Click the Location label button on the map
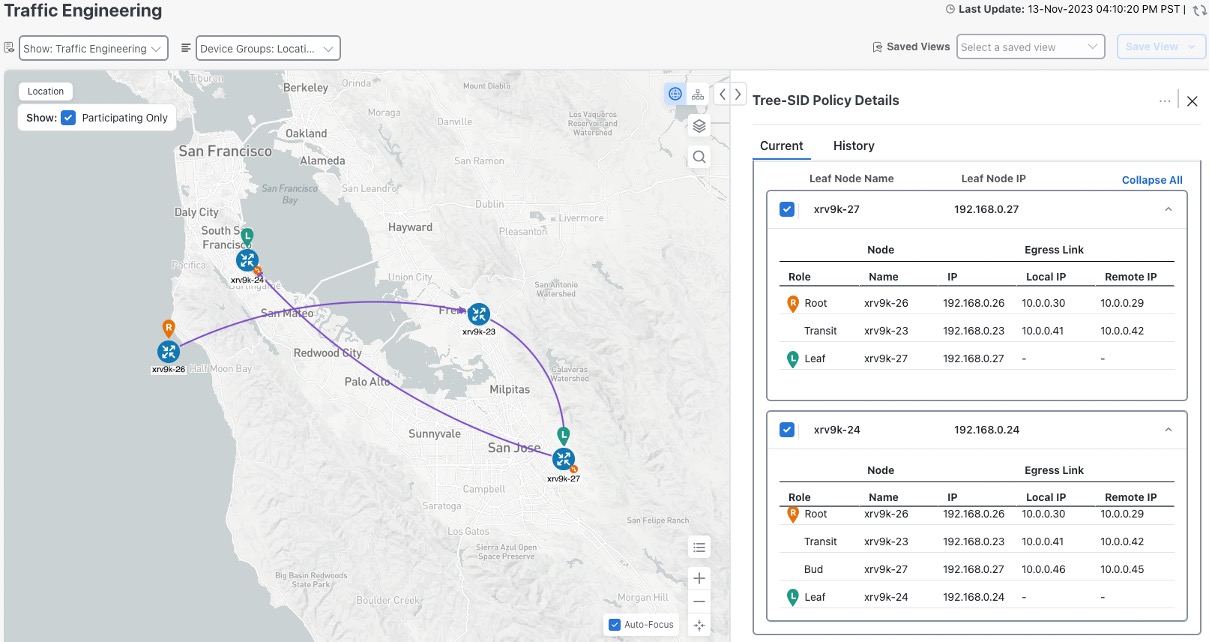 tap(46, 91)
